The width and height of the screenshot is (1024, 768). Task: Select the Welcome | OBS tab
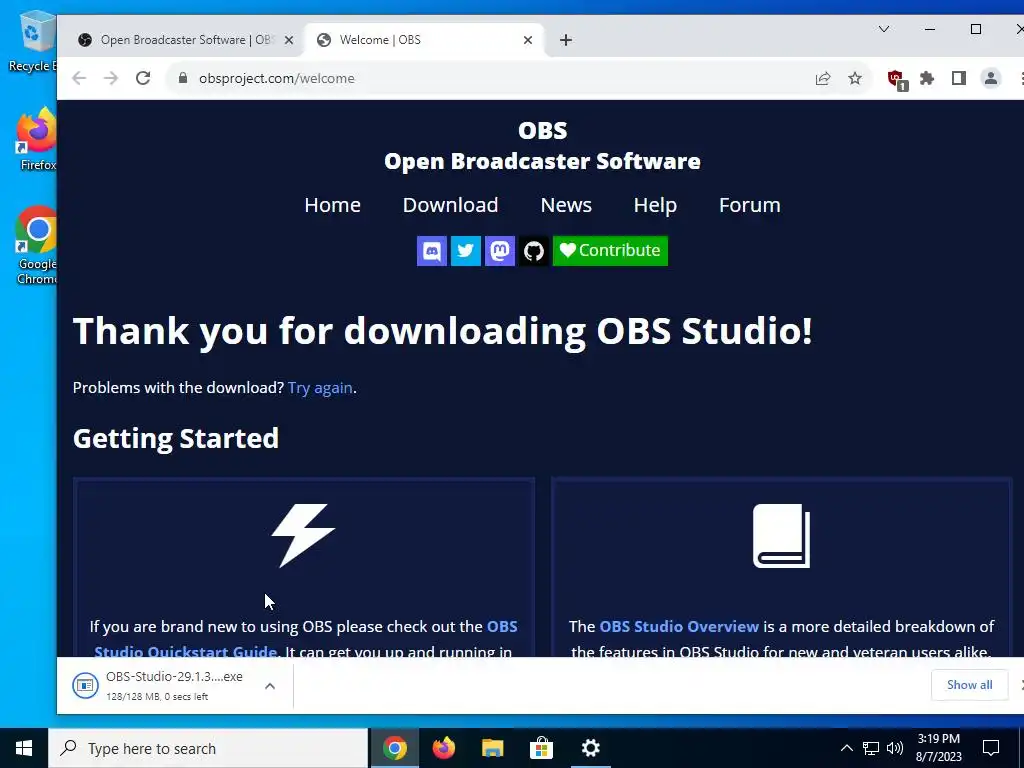tap(424, 40)
